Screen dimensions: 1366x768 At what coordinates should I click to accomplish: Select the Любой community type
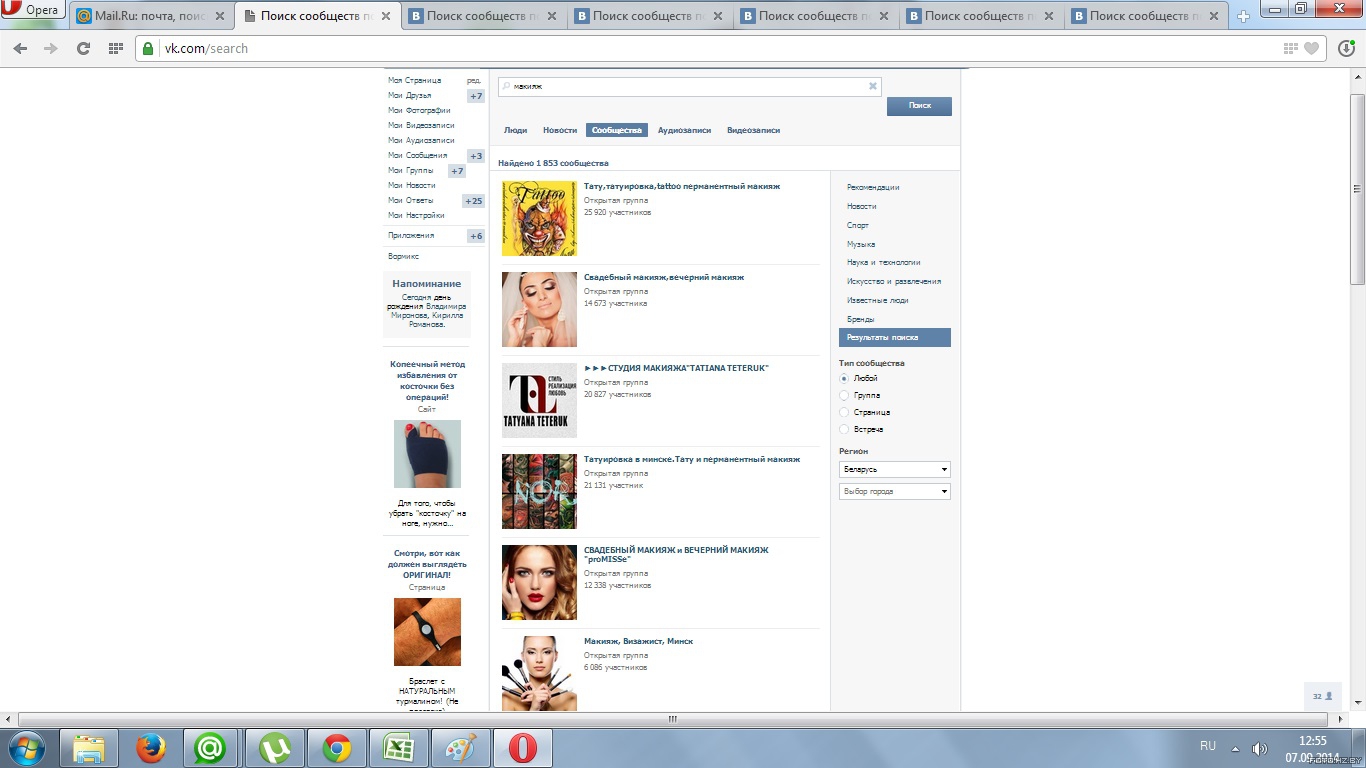844,378
